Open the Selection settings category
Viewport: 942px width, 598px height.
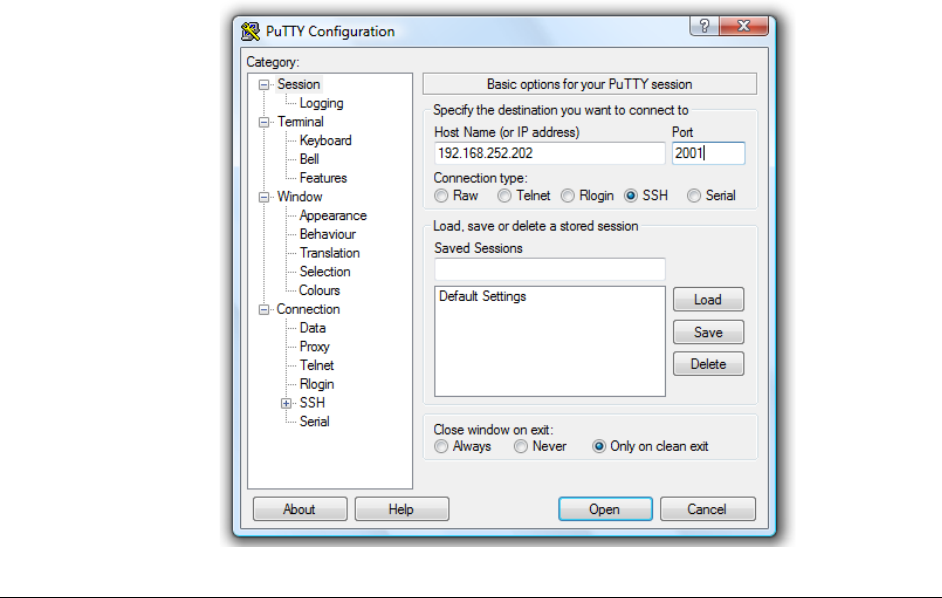325,272
